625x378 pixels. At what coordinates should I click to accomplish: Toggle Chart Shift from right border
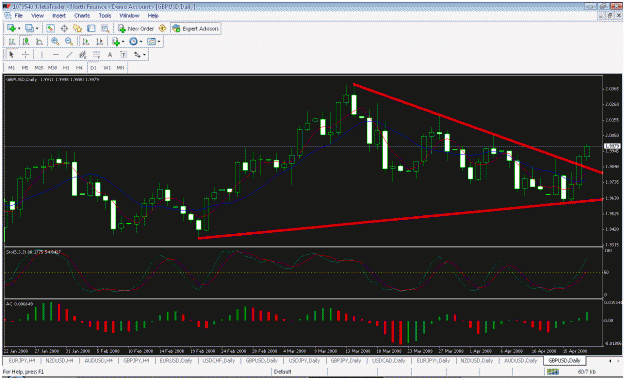pos(99,41)
